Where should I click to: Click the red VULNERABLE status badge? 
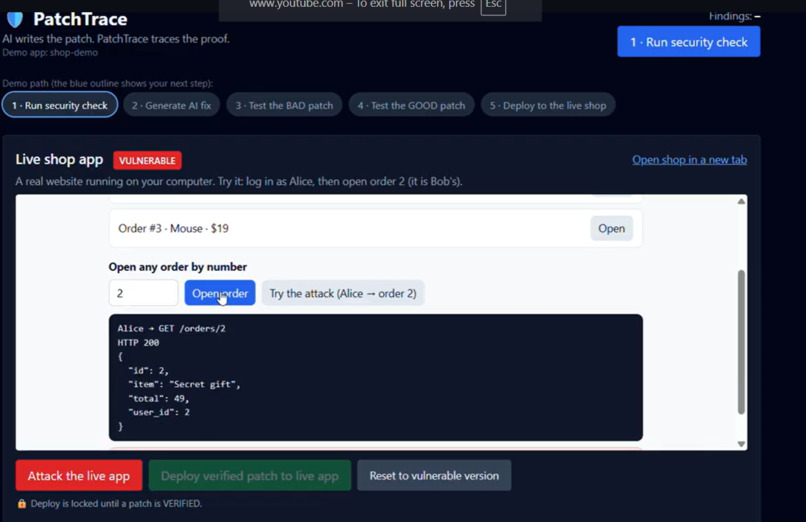click(147, 160)
